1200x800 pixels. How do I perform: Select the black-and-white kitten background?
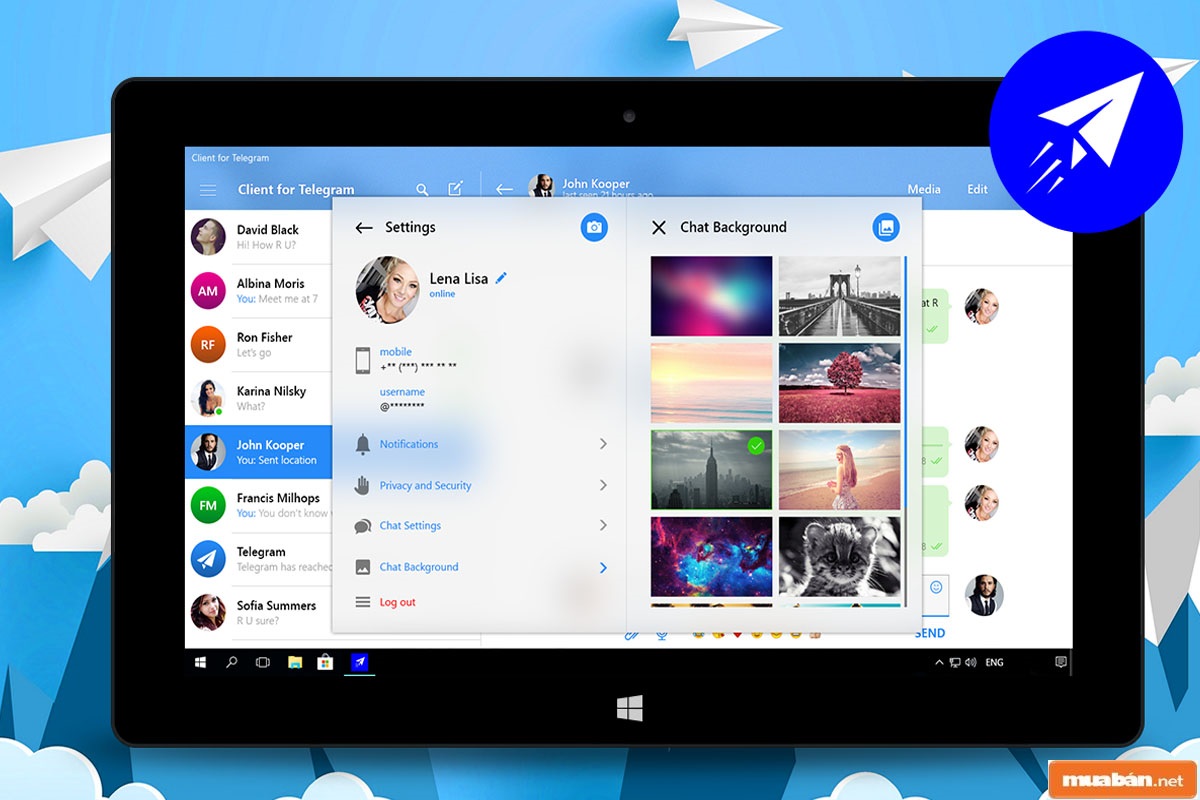pos(839,557)
